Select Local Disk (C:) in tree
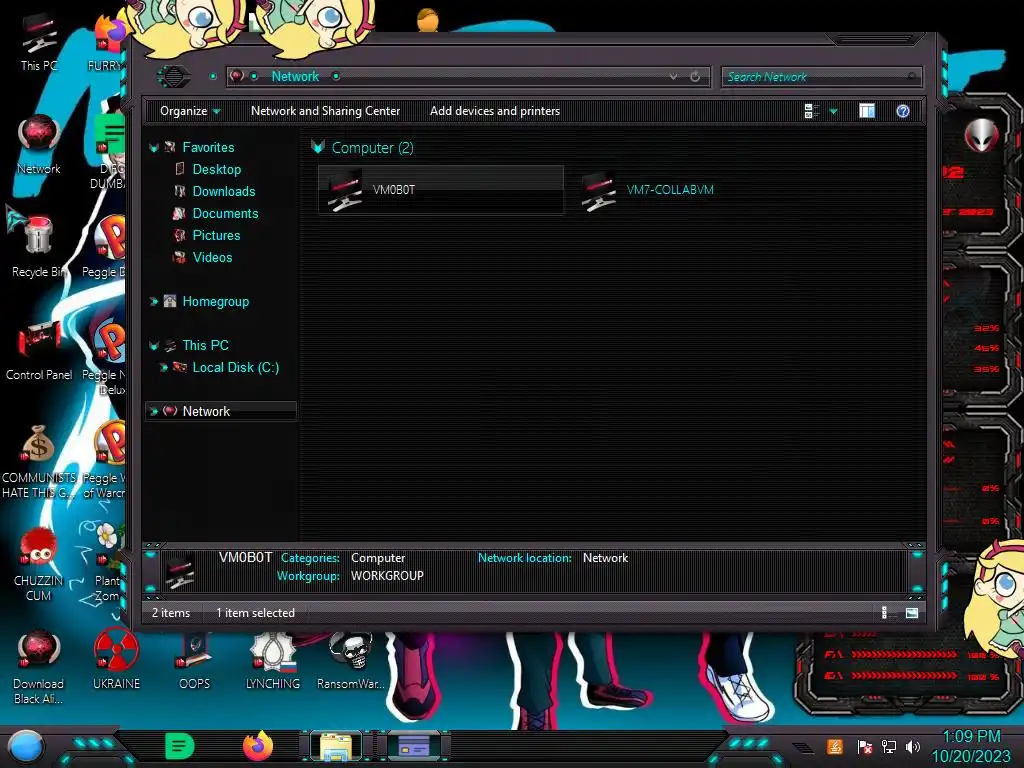Image resolution: width=1024 pixels, height=768 pixels. [x=235, y=368]
